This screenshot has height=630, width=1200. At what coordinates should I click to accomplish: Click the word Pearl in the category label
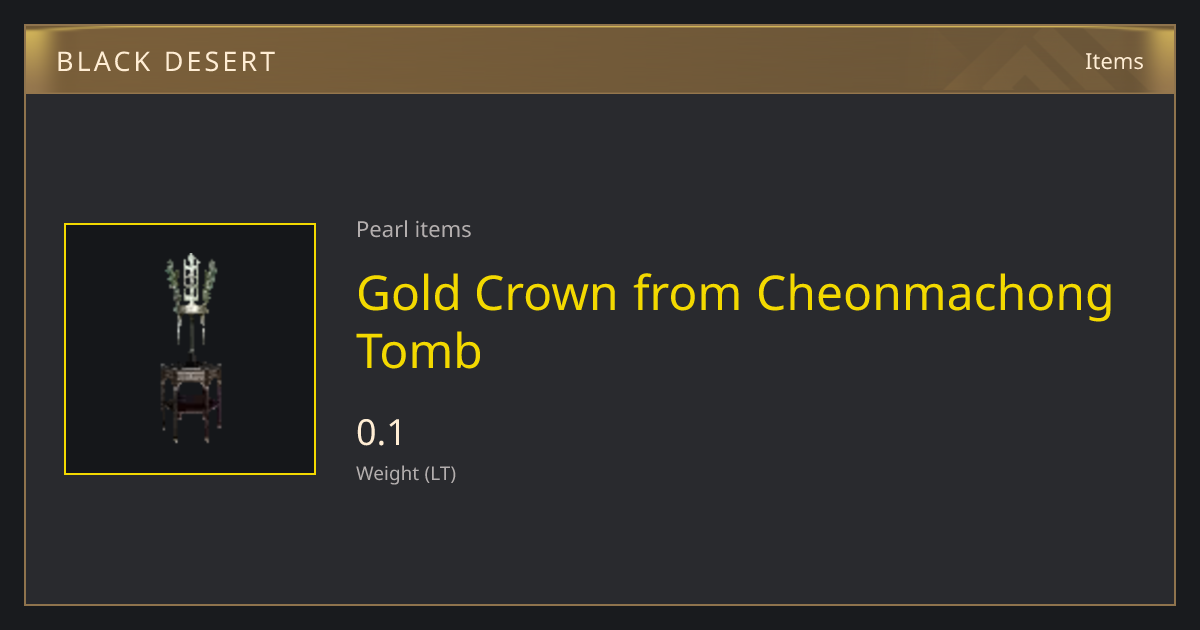pyautogui.click(x=382, y=229)
